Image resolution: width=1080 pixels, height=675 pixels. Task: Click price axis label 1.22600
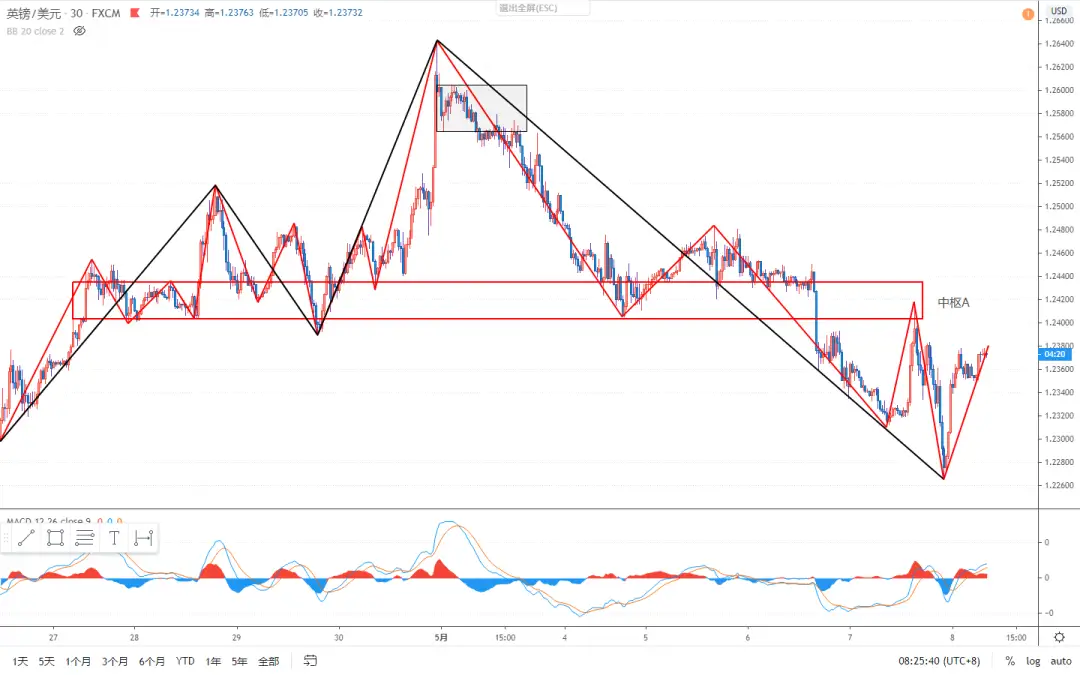1059,485
